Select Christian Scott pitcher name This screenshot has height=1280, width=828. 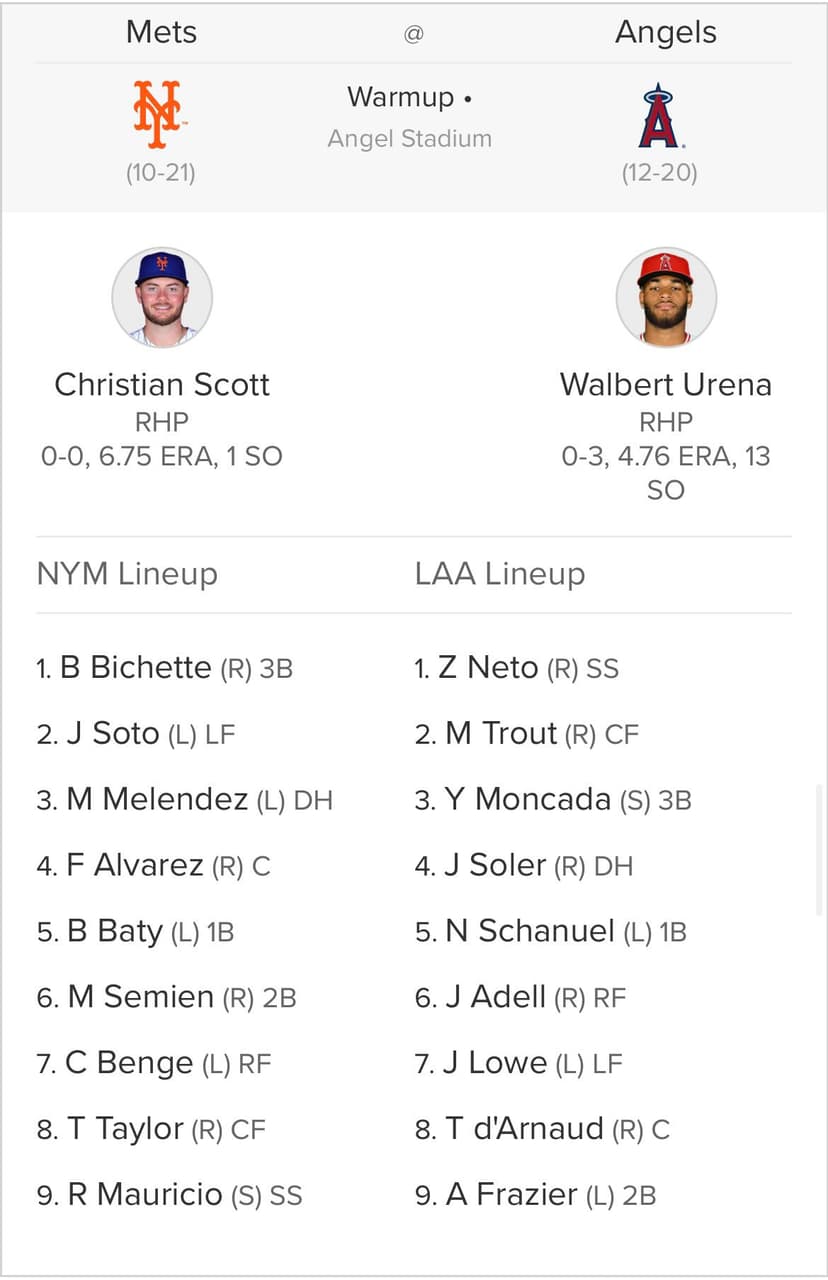162,385
